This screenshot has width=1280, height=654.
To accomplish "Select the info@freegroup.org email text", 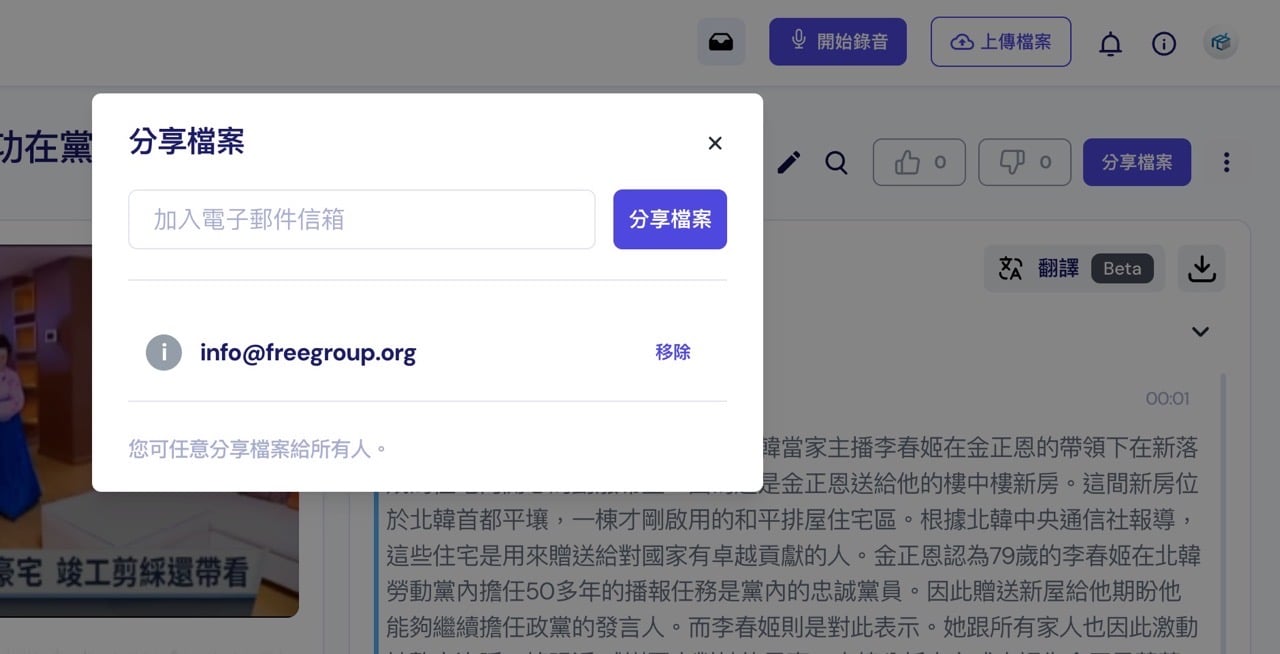I will pyautogui.click(x=308, y=352).
